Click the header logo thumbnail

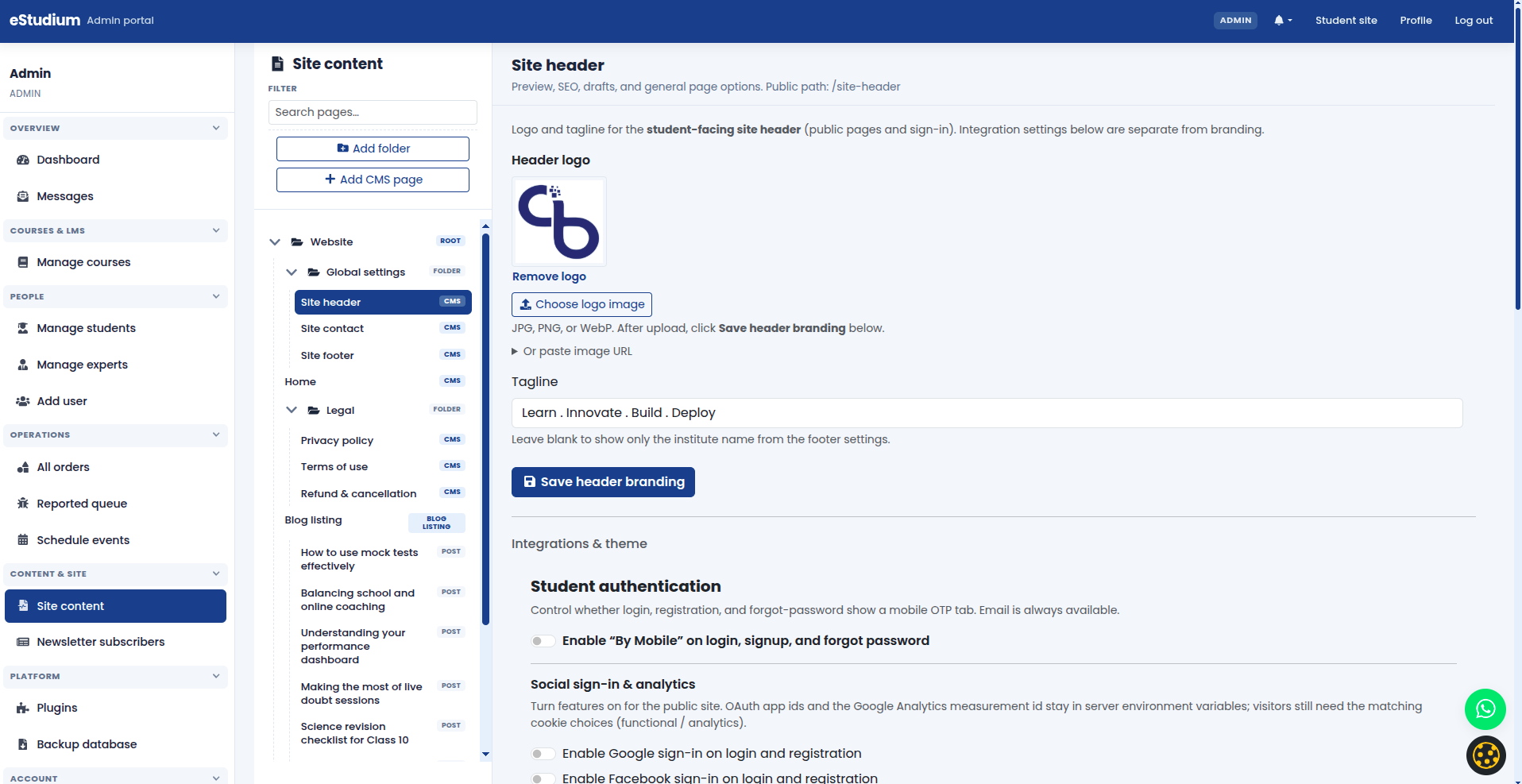[x=559, y=222]
